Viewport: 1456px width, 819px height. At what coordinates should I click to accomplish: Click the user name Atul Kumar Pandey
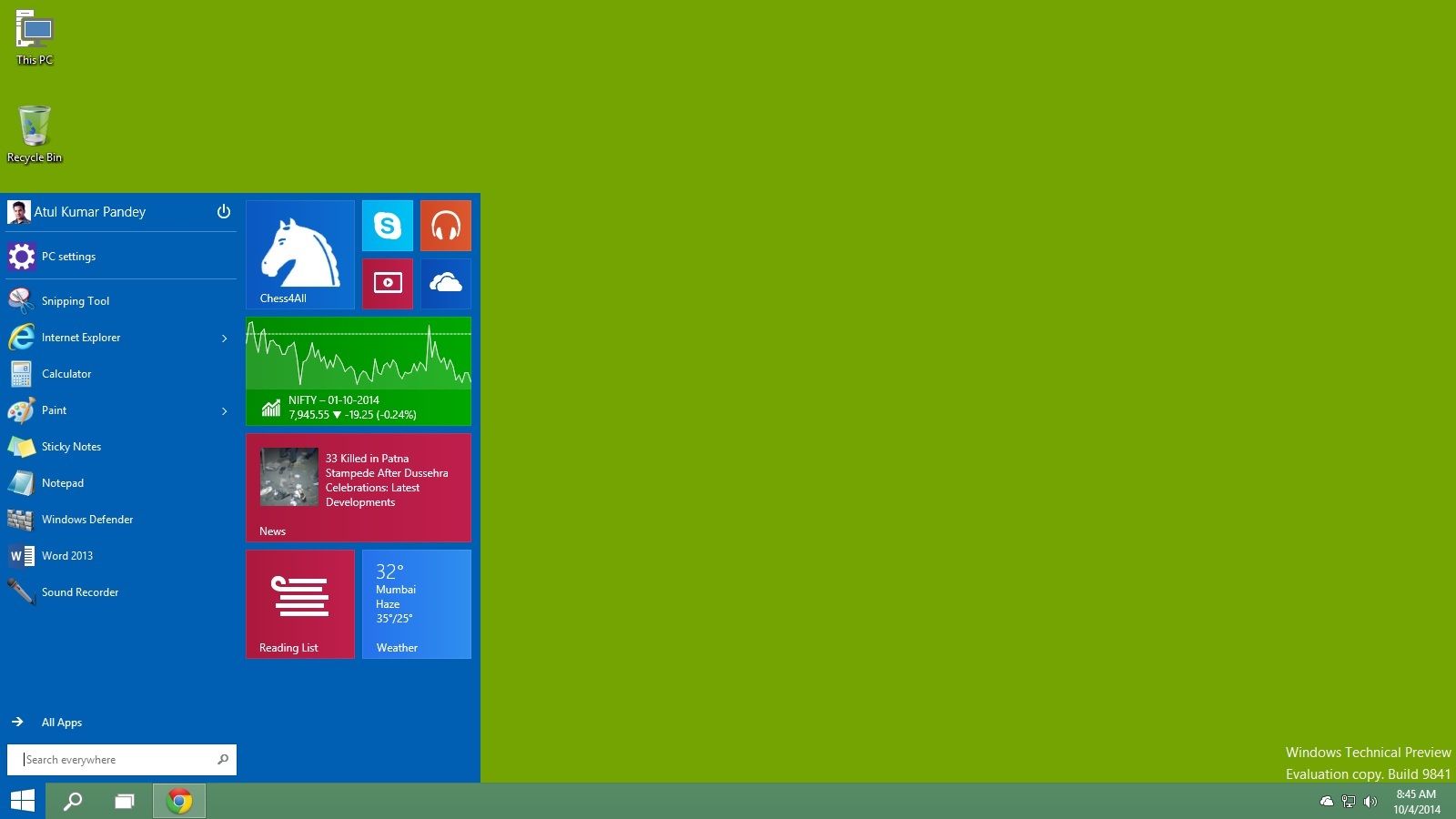point(90,212)
